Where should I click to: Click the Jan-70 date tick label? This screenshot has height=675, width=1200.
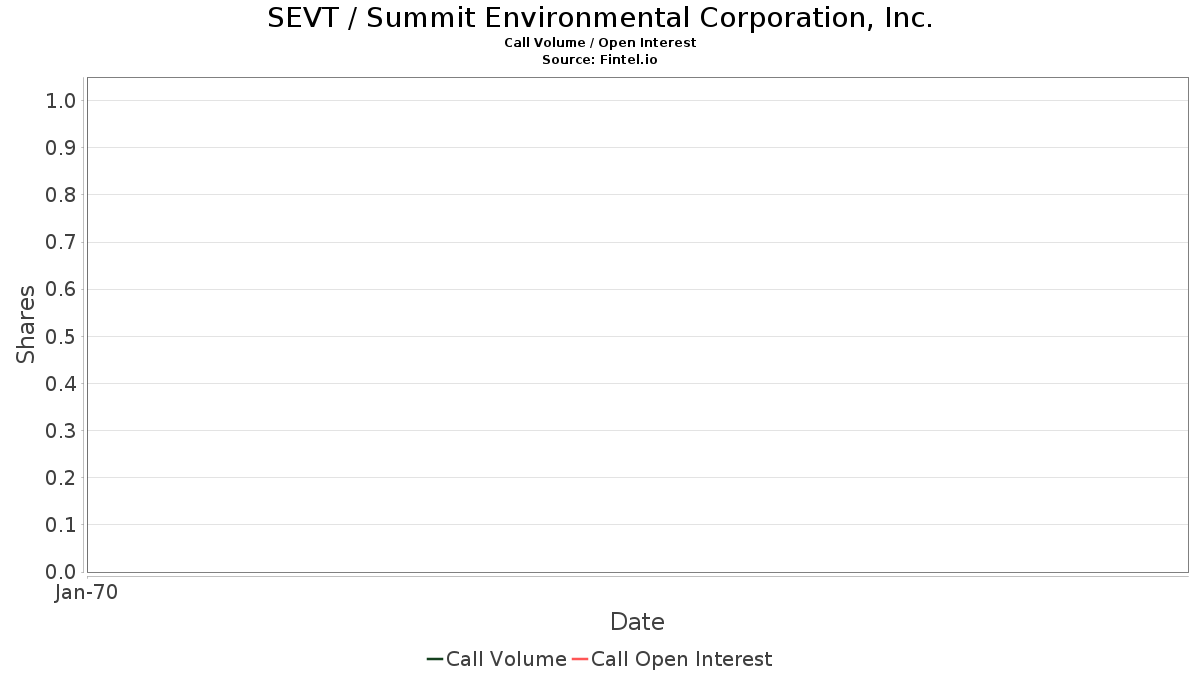pos(87,593)
